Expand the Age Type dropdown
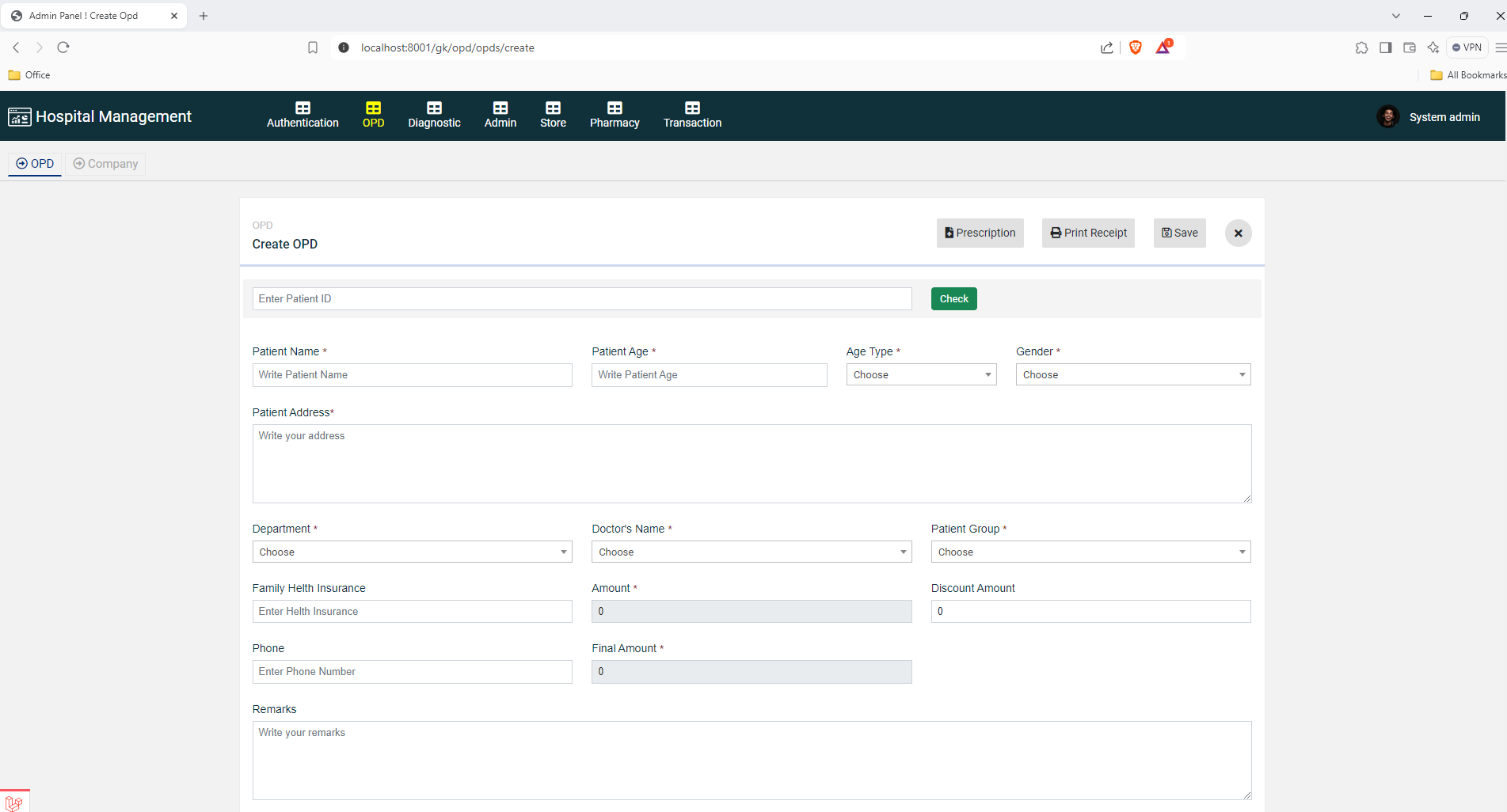The height and width of the screenshot is (812, 1507). (921, 375)
